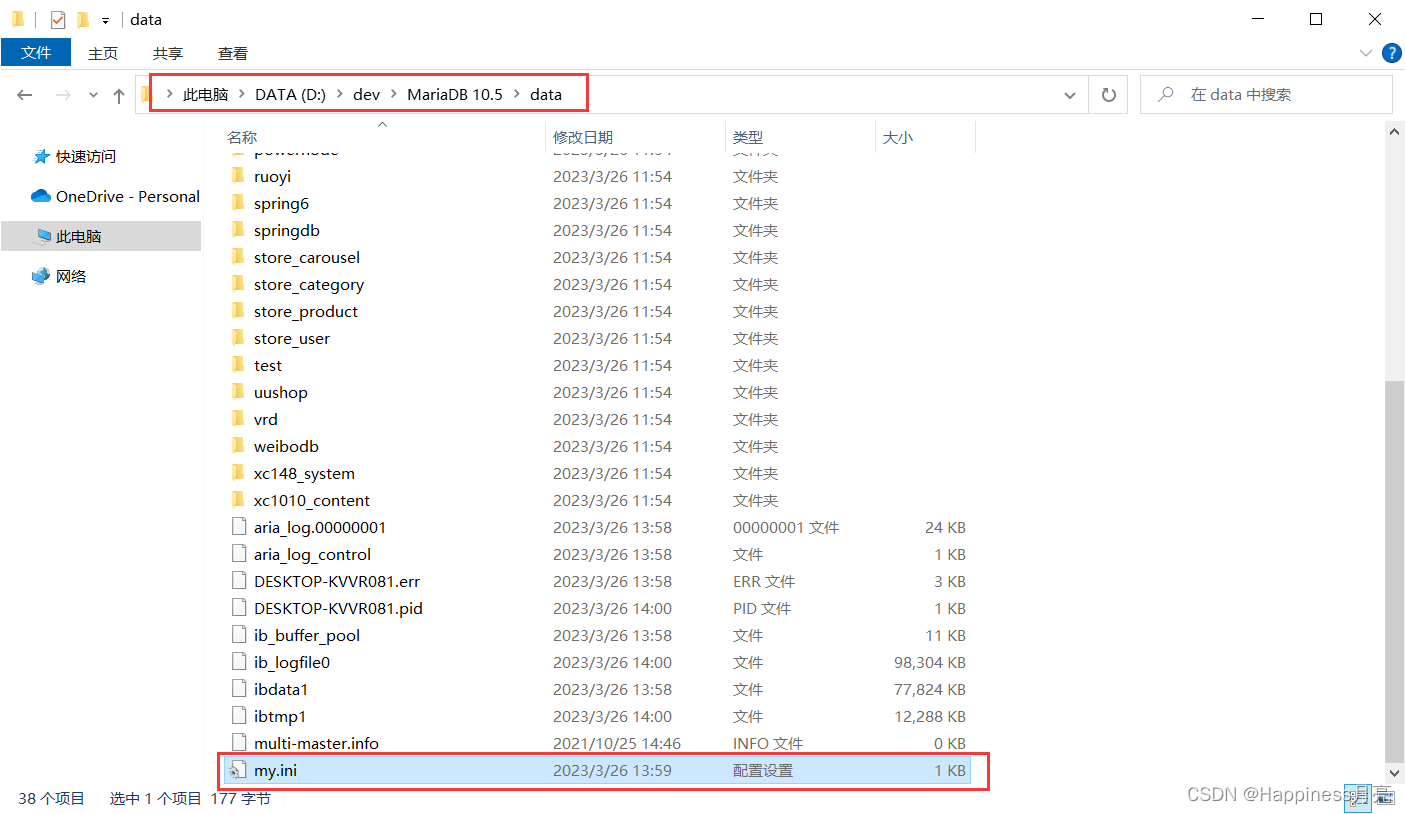Switch to the 查看 ribbon tab
Image resolution: width=1406 pixels, height=814 pixels.
(x=232, y=53)
